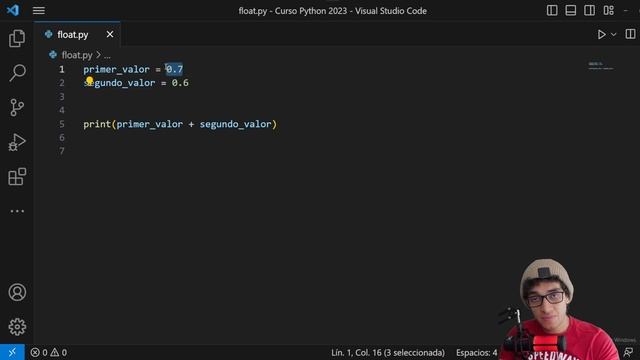The width and height of the screenshot is (640, 360).
Task: Close the float.py tab
Action: (x=110, y=35)
